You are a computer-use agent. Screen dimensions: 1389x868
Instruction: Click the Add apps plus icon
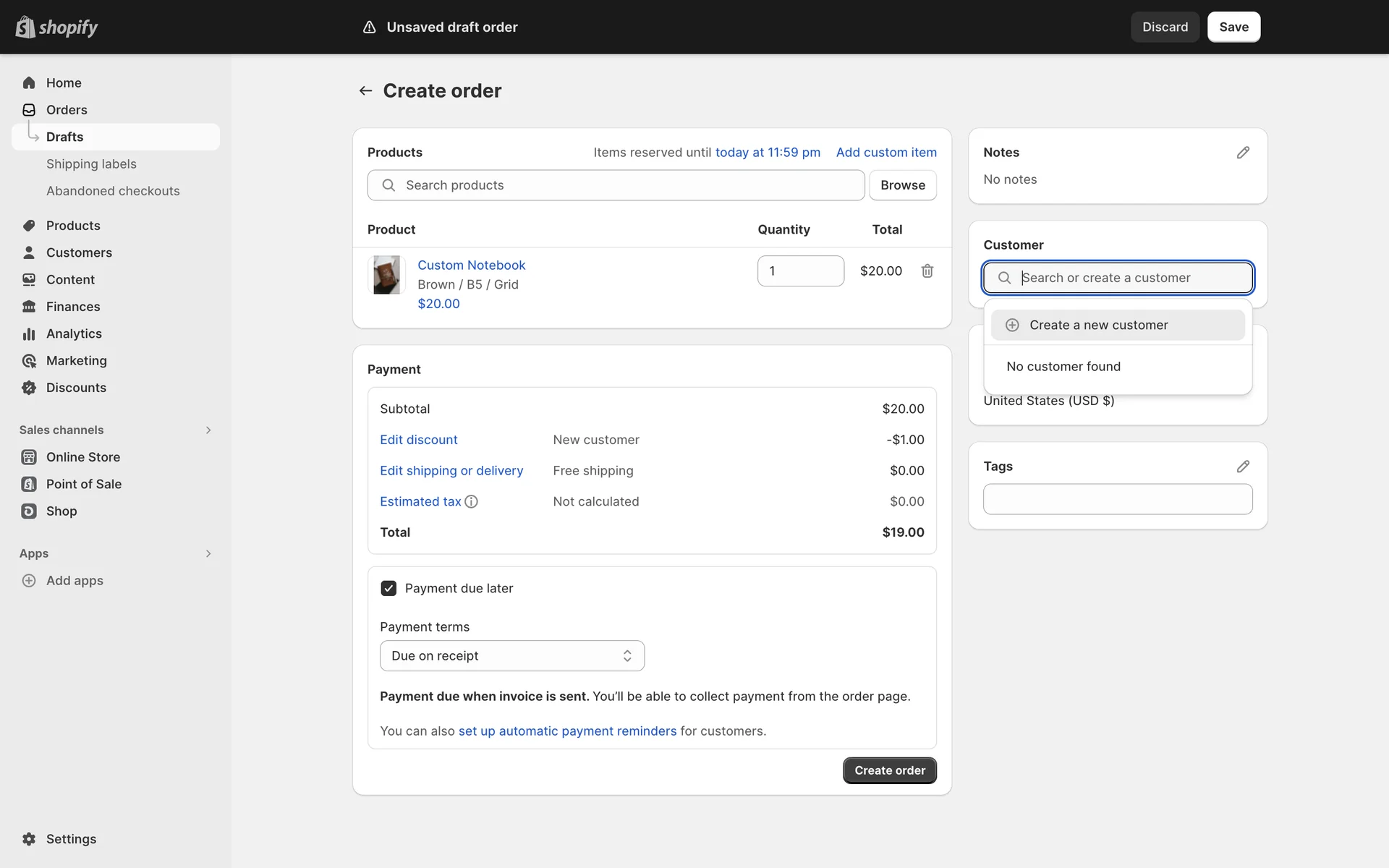[29, 580]
